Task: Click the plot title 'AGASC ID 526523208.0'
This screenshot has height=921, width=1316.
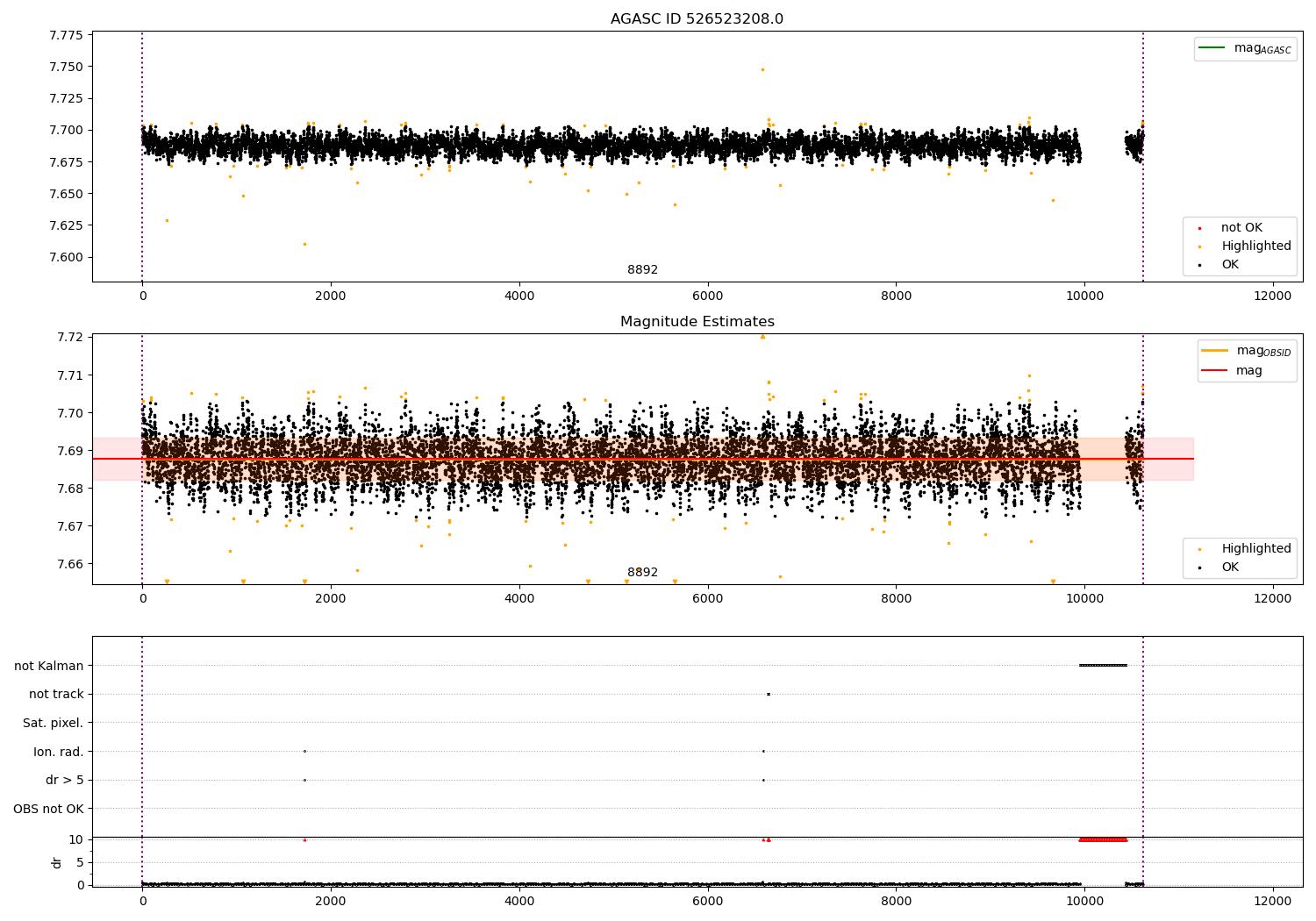Action: 697,19
